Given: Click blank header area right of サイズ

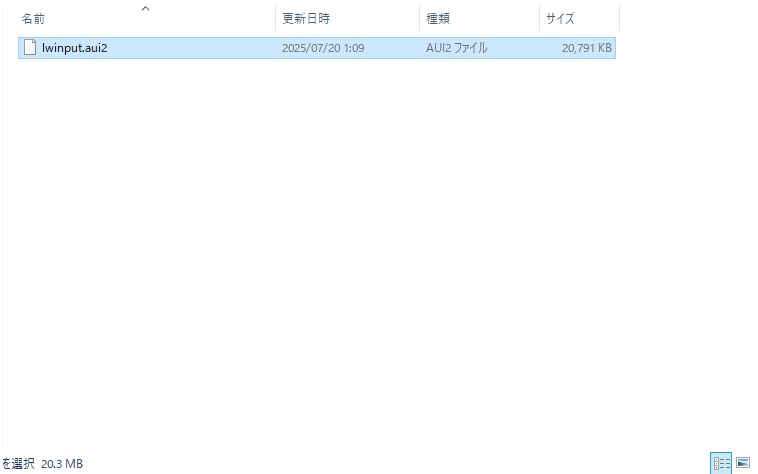Looking at the screenshot, I should [x=688, y=19].
